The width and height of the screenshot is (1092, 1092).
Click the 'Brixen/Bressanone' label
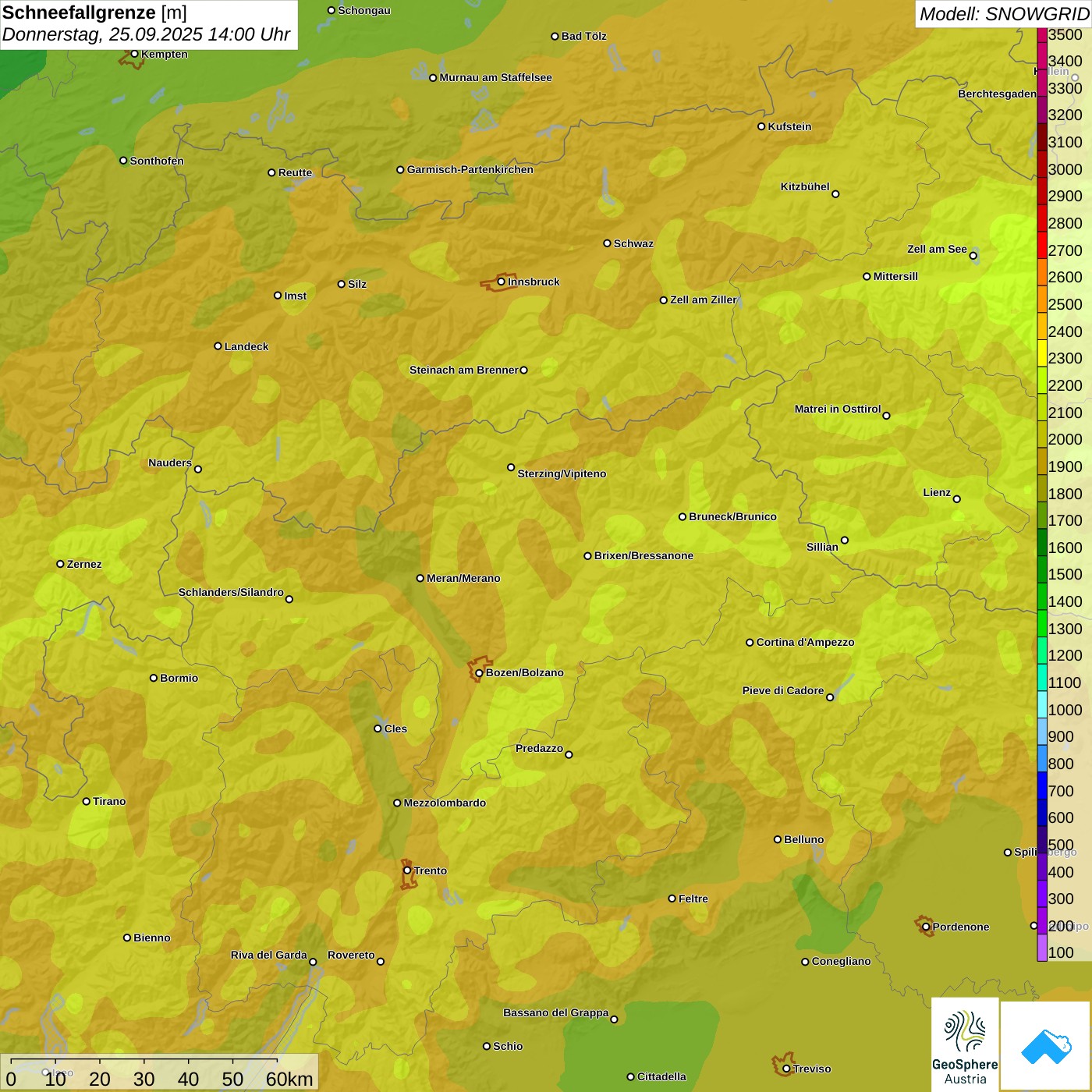643,555
